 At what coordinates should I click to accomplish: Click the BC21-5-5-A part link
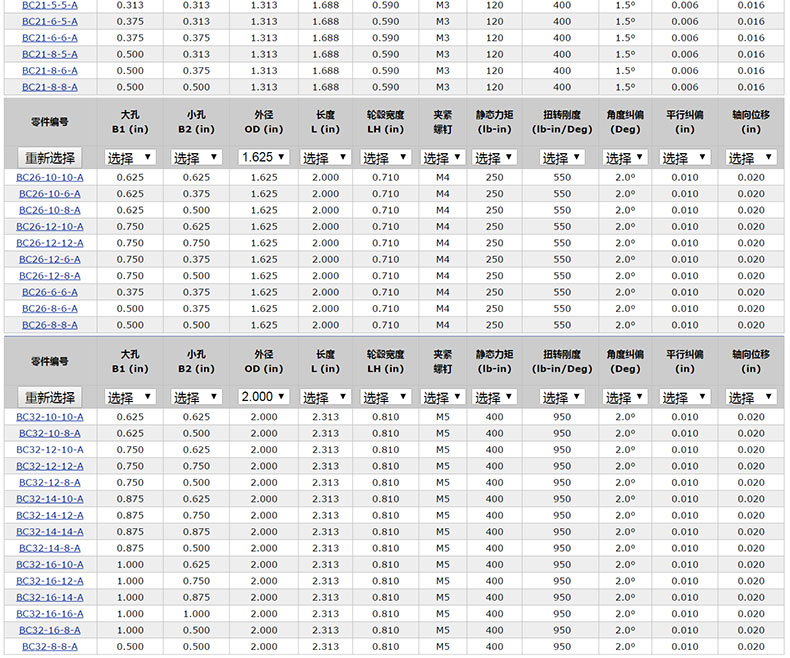(x=50, y=5)
